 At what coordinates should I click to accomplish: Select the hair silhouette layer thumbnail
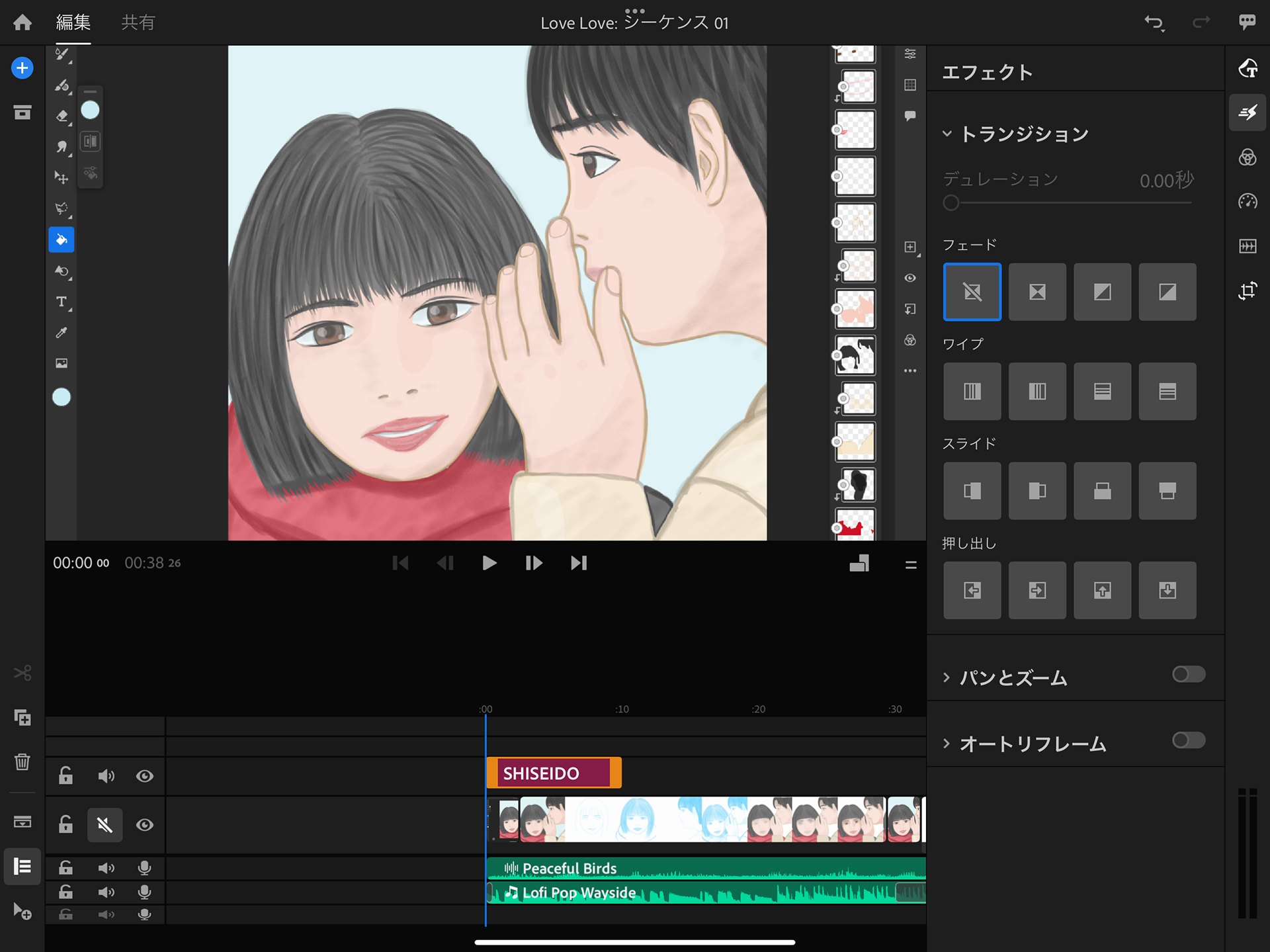855,355
